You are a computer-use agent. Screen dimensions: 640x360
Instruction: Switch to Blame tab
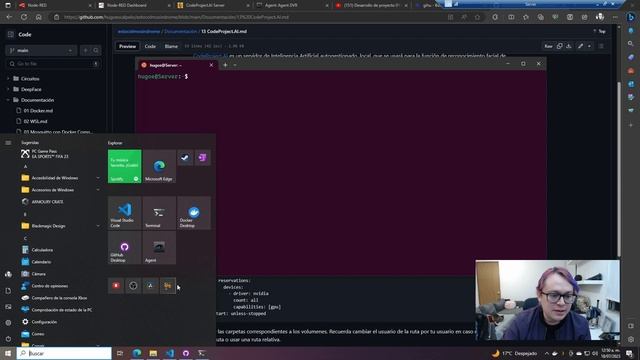171,46
